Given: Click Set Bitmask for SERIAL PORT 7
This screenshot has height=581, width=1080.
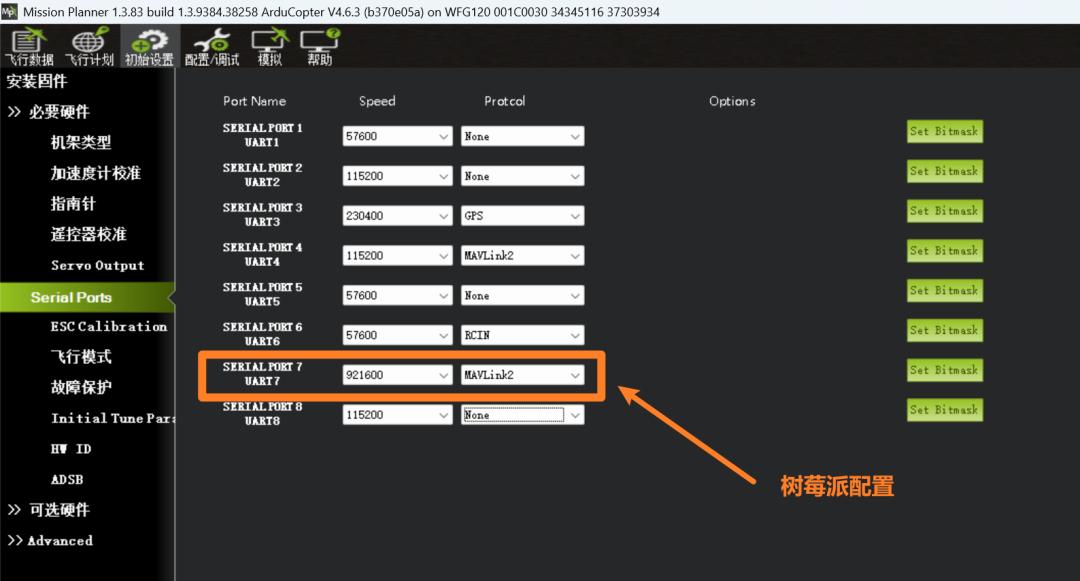Looking at the screenshot, I should [x=944, y=370].
